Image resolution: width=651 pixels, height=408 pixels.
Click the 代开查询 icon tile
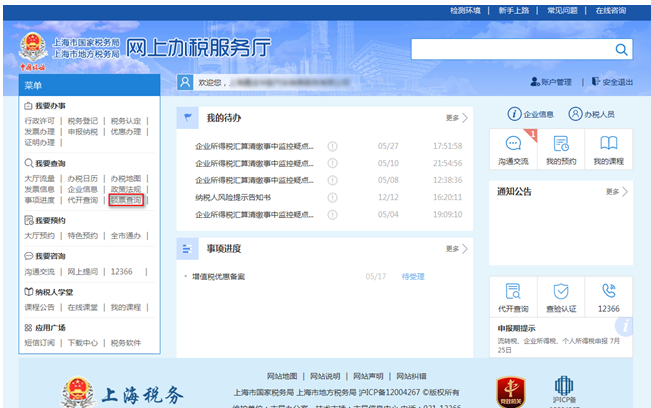[513, 297]
